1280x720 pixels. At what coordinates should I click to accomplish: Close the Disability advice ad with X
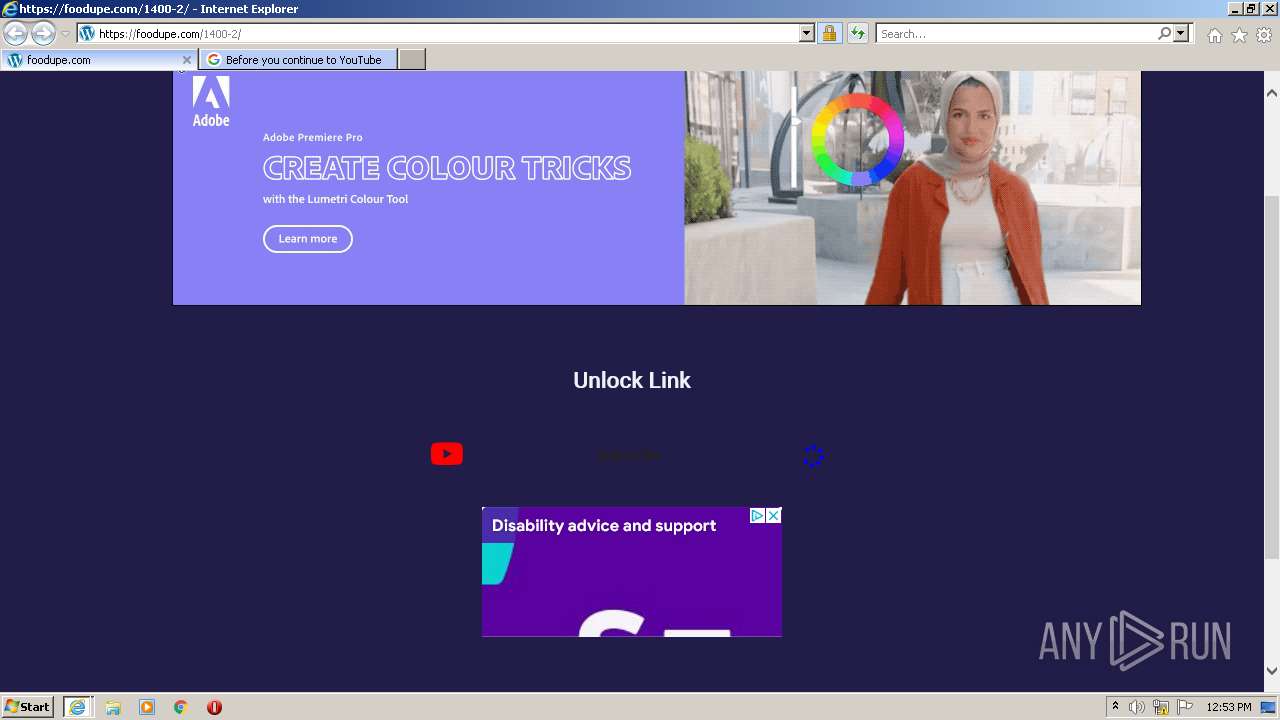click(773, 516)
